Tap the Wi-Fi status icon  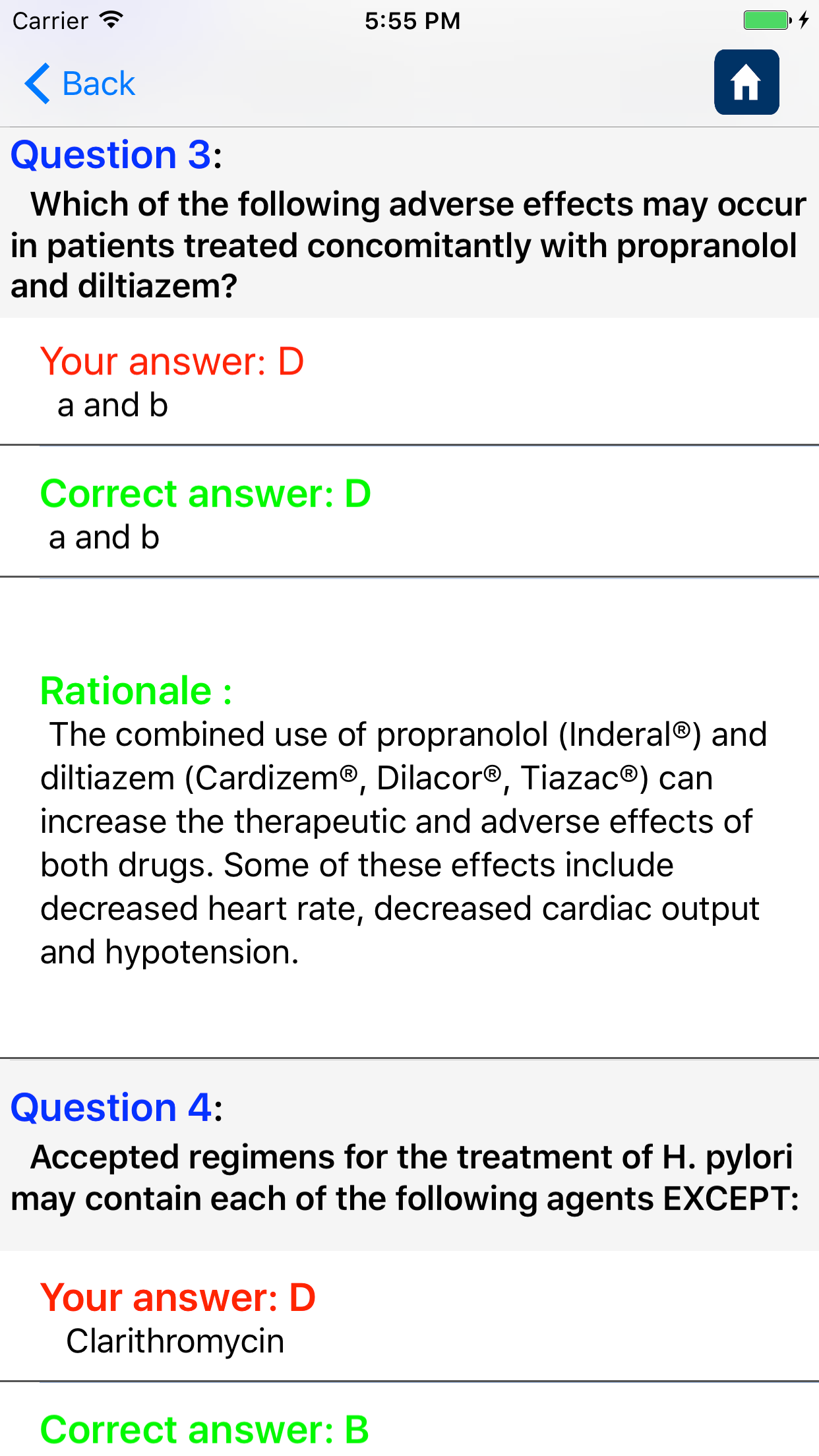111,20
